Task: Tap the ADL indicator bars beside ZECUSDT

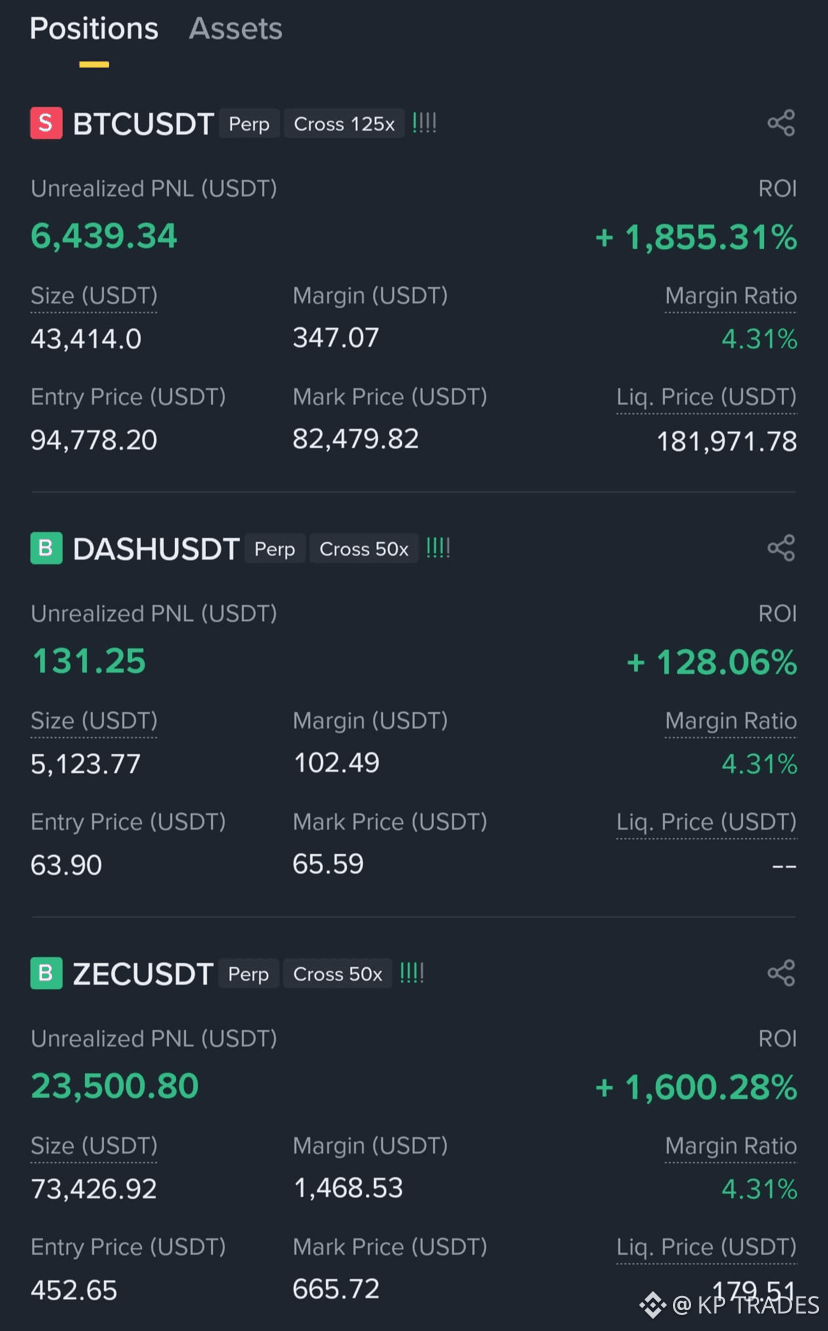Action: tap(412, 973)
